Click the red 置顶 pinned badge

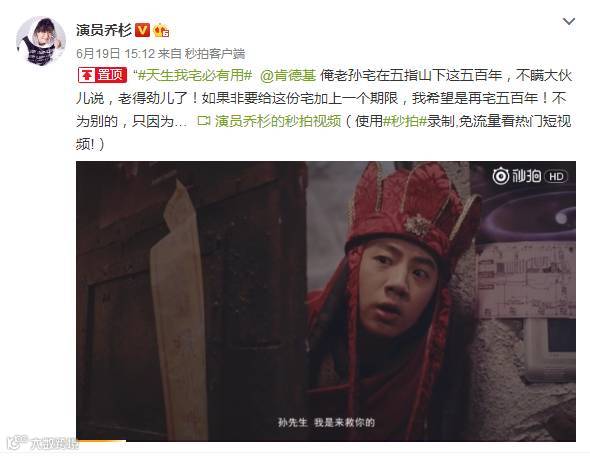102,75
